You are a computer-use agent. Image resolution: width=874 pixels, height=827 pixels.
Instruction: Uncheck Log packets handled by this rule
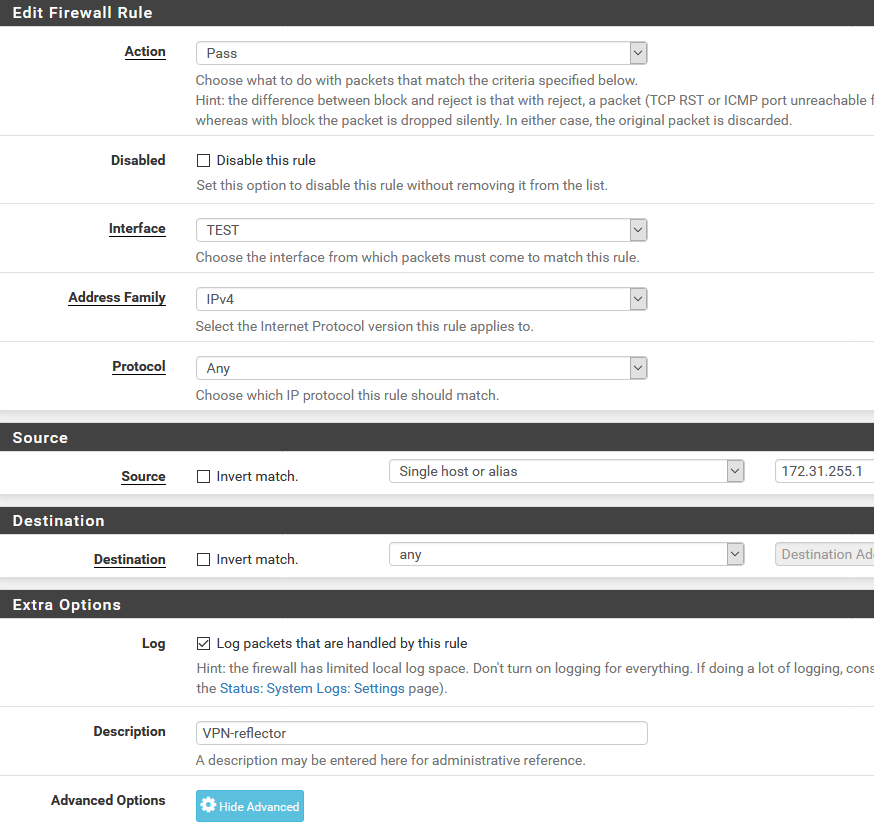pos(203,644)
